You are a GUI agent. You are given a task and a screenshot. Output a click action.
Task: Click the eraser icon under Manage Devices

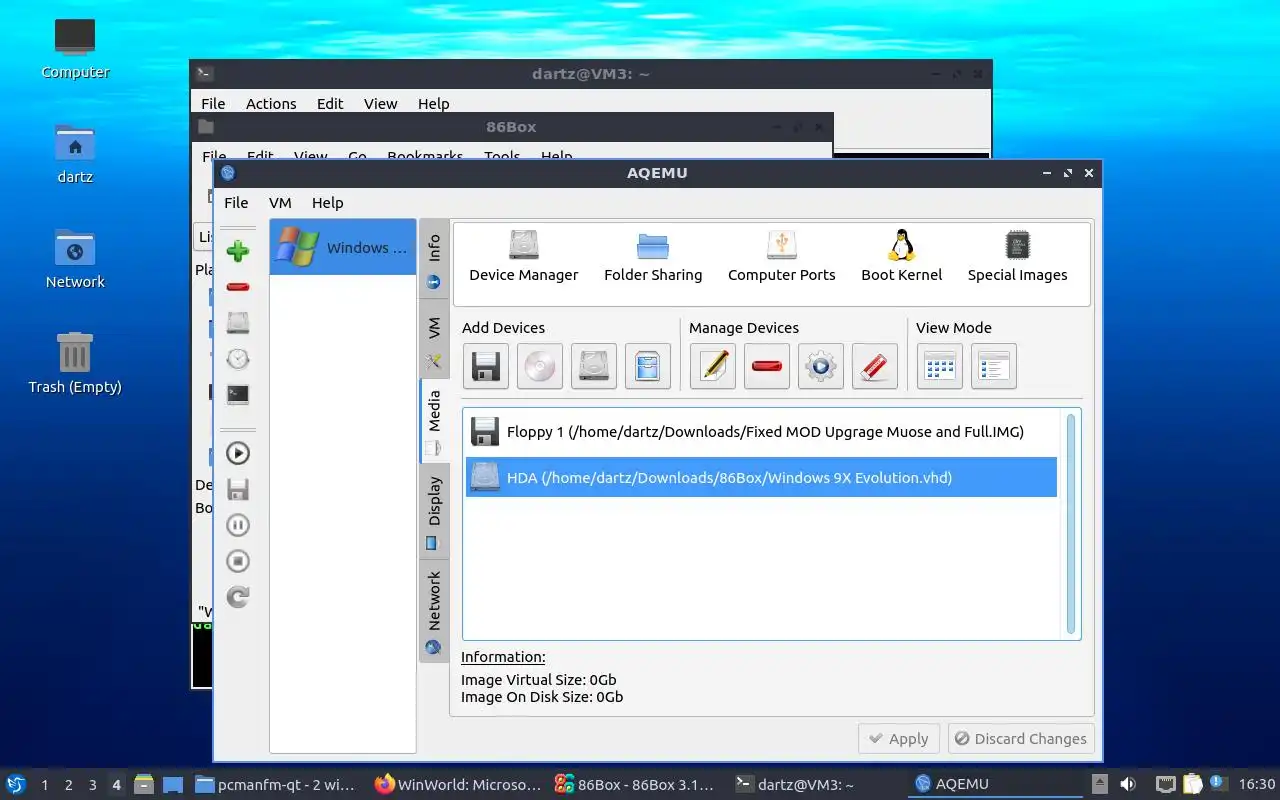tap(875, 366)
